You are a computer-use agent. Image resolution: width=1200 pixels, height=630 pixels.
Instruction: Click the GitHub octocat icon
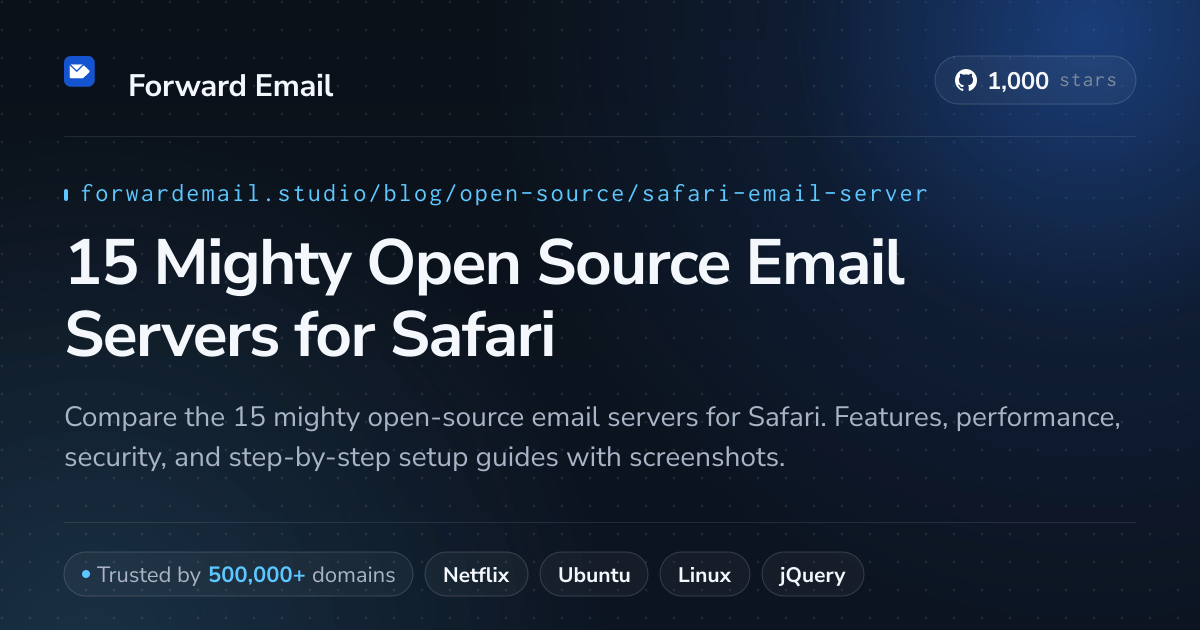965,81
